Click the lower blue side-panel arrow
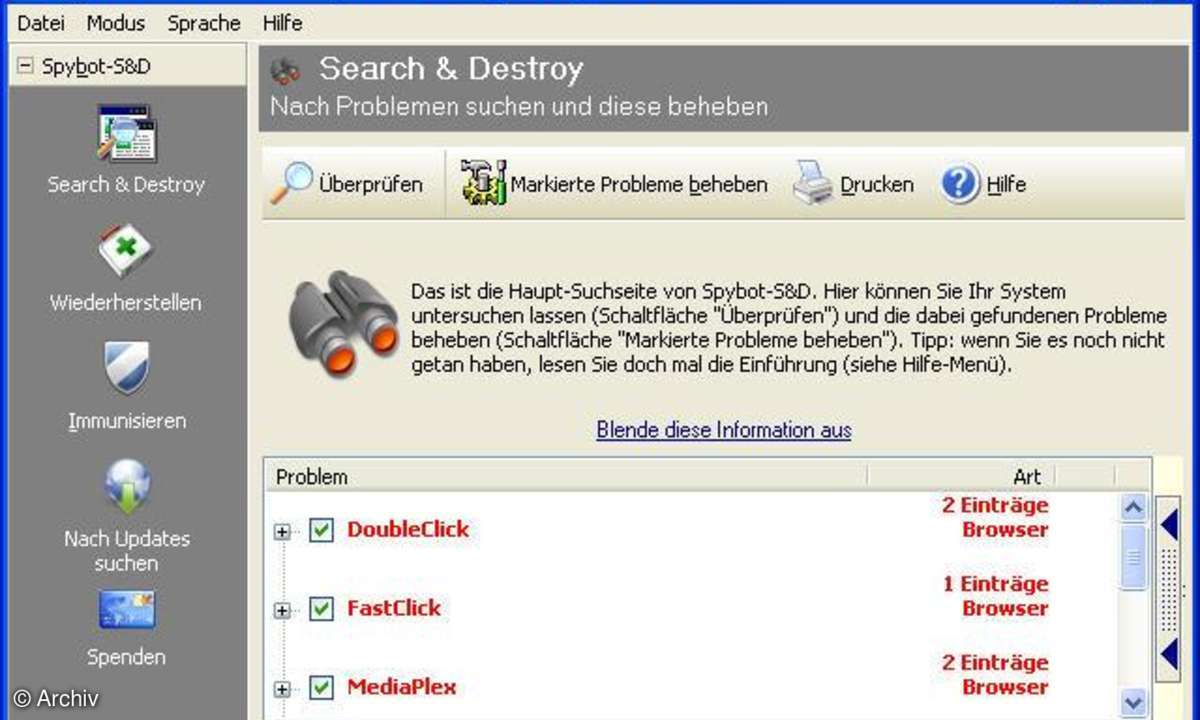The width and height of the screenshot is (1200, 720). pos(1169,656)
